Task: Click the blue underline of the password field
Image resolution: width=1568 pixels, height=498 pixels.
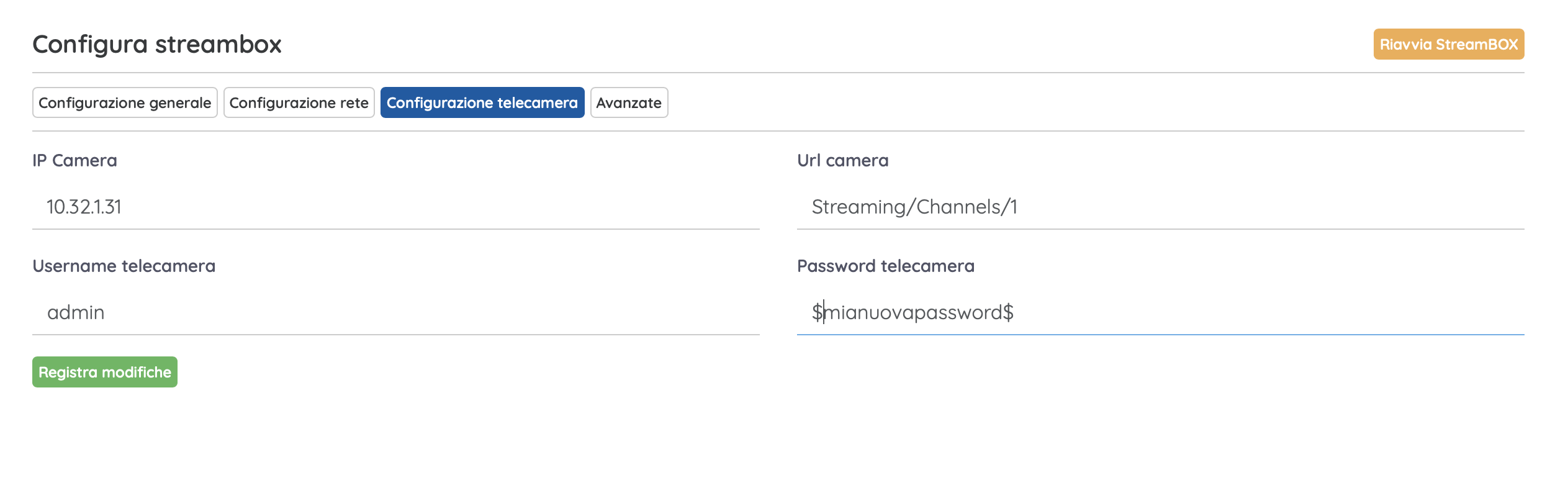Action: [1160, 335]
